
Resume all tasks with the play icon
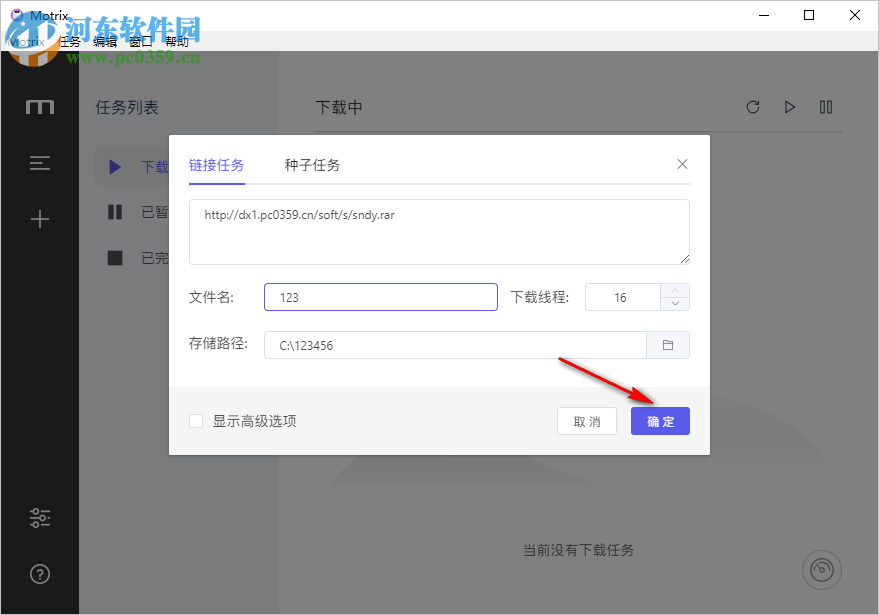789,107
